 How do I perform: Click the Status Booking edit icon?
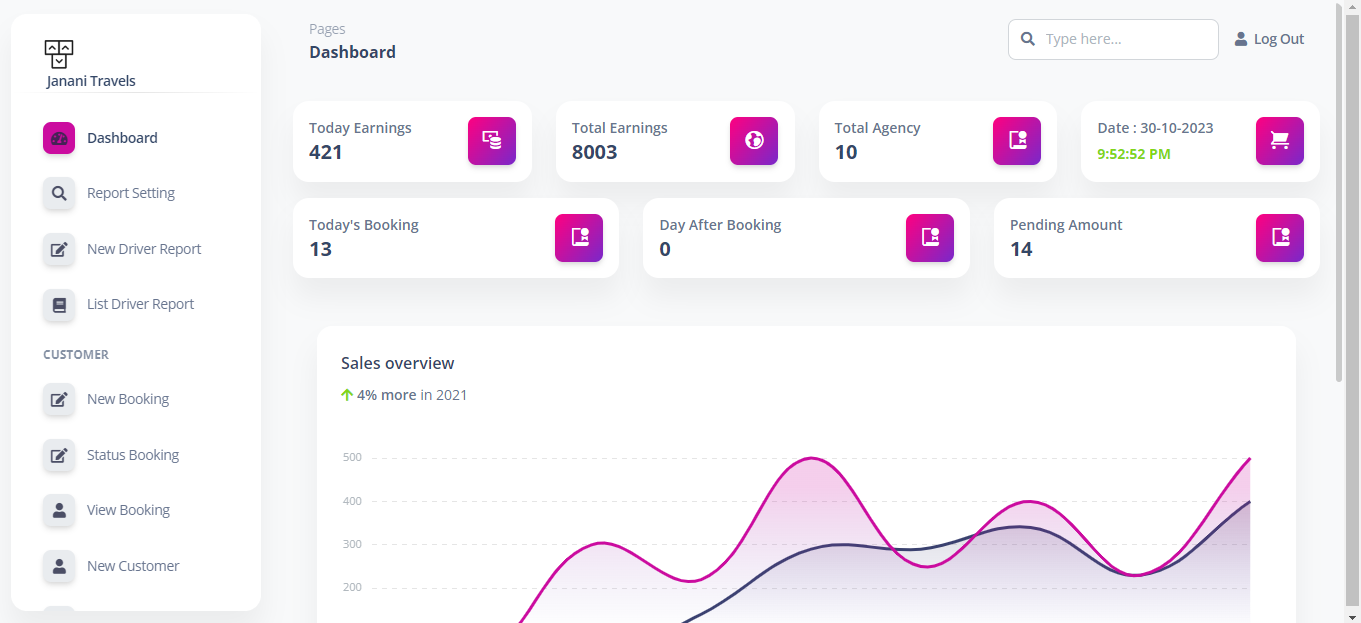(x=59, y=455)
